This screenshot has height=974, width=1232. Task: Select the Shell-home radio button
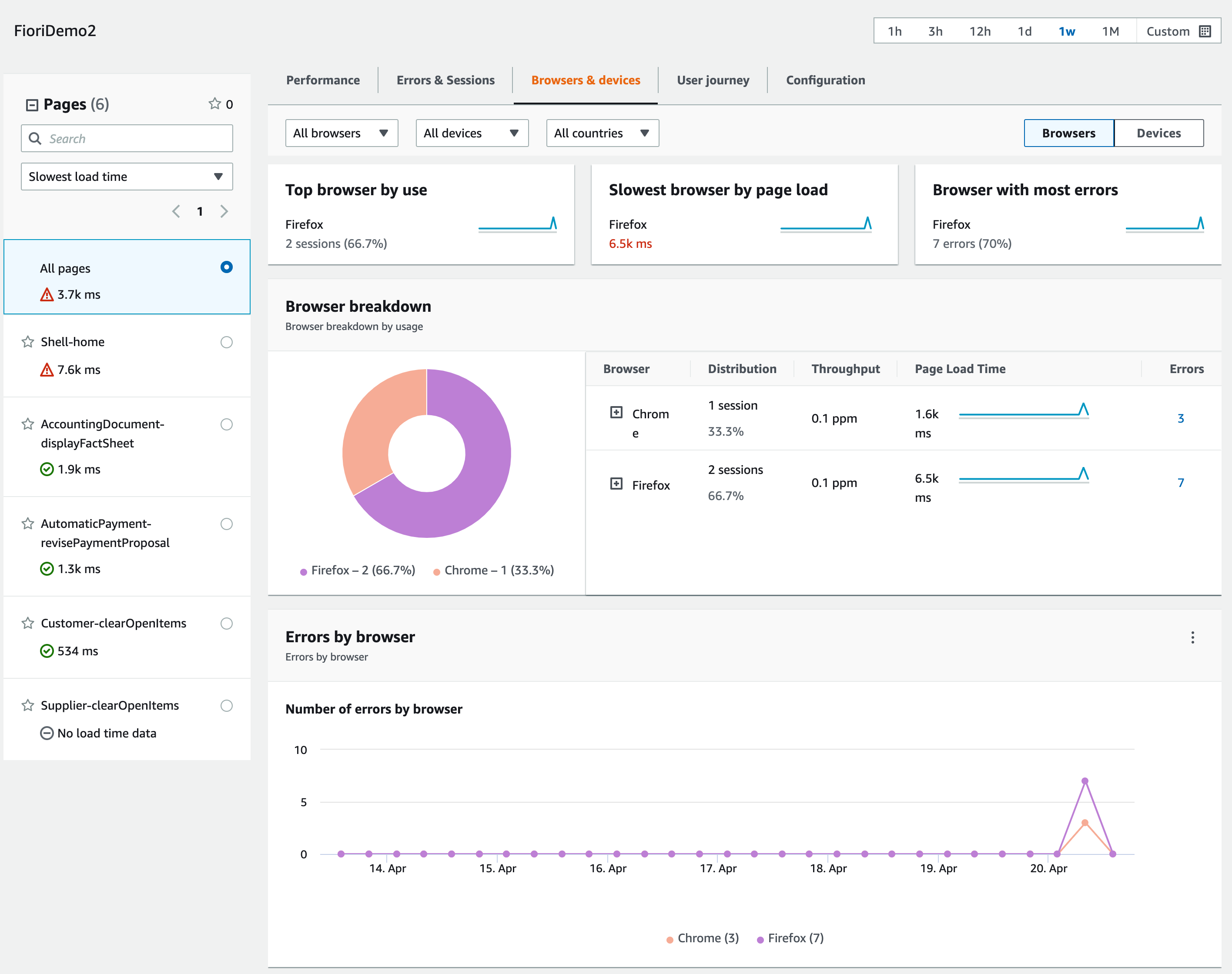pyautogui.click(x=227, y=342)
